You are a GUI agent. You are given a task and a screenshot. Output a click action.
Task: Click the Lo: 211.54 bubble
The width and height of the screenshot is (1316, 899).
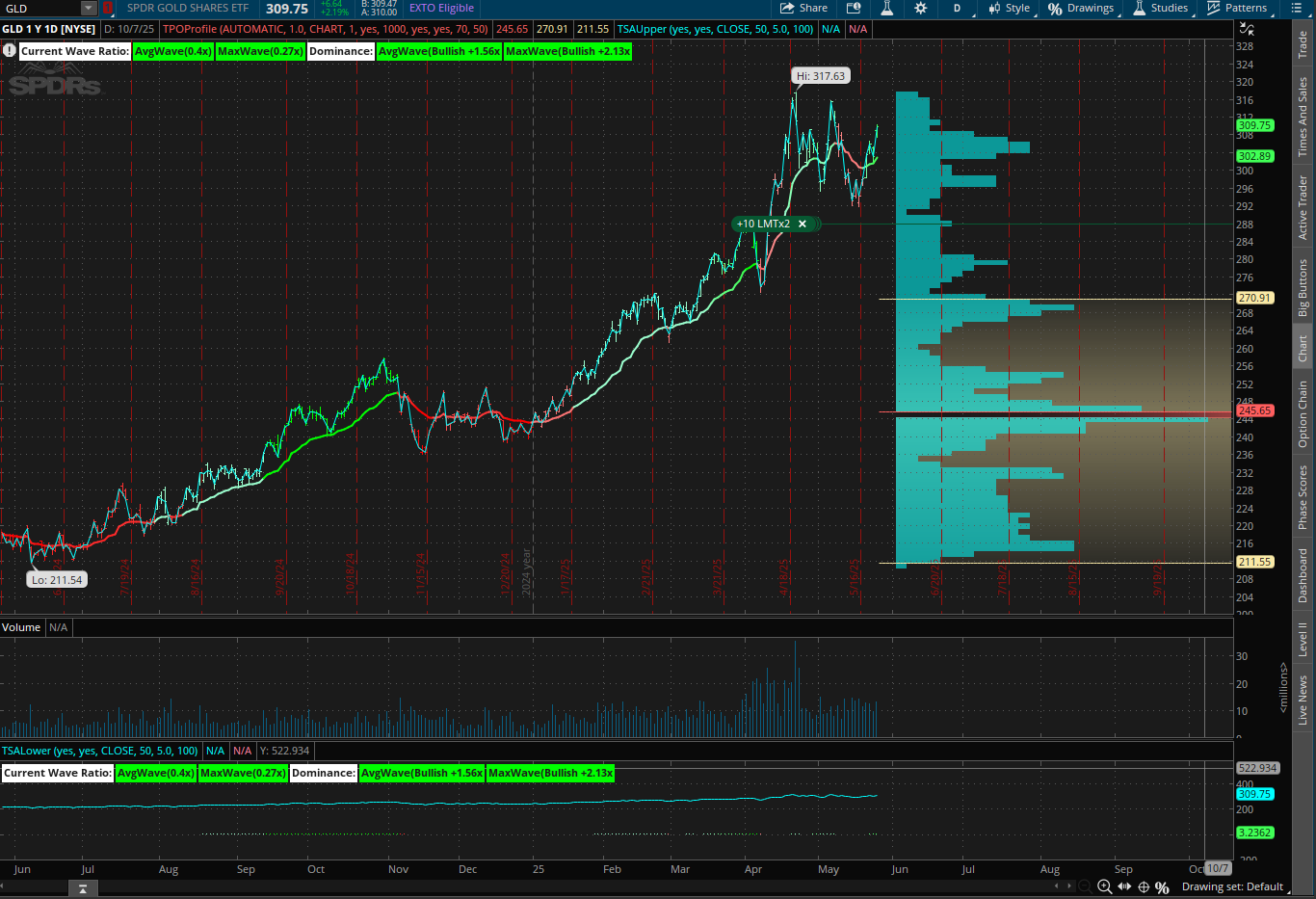click(x=58, y=580)
